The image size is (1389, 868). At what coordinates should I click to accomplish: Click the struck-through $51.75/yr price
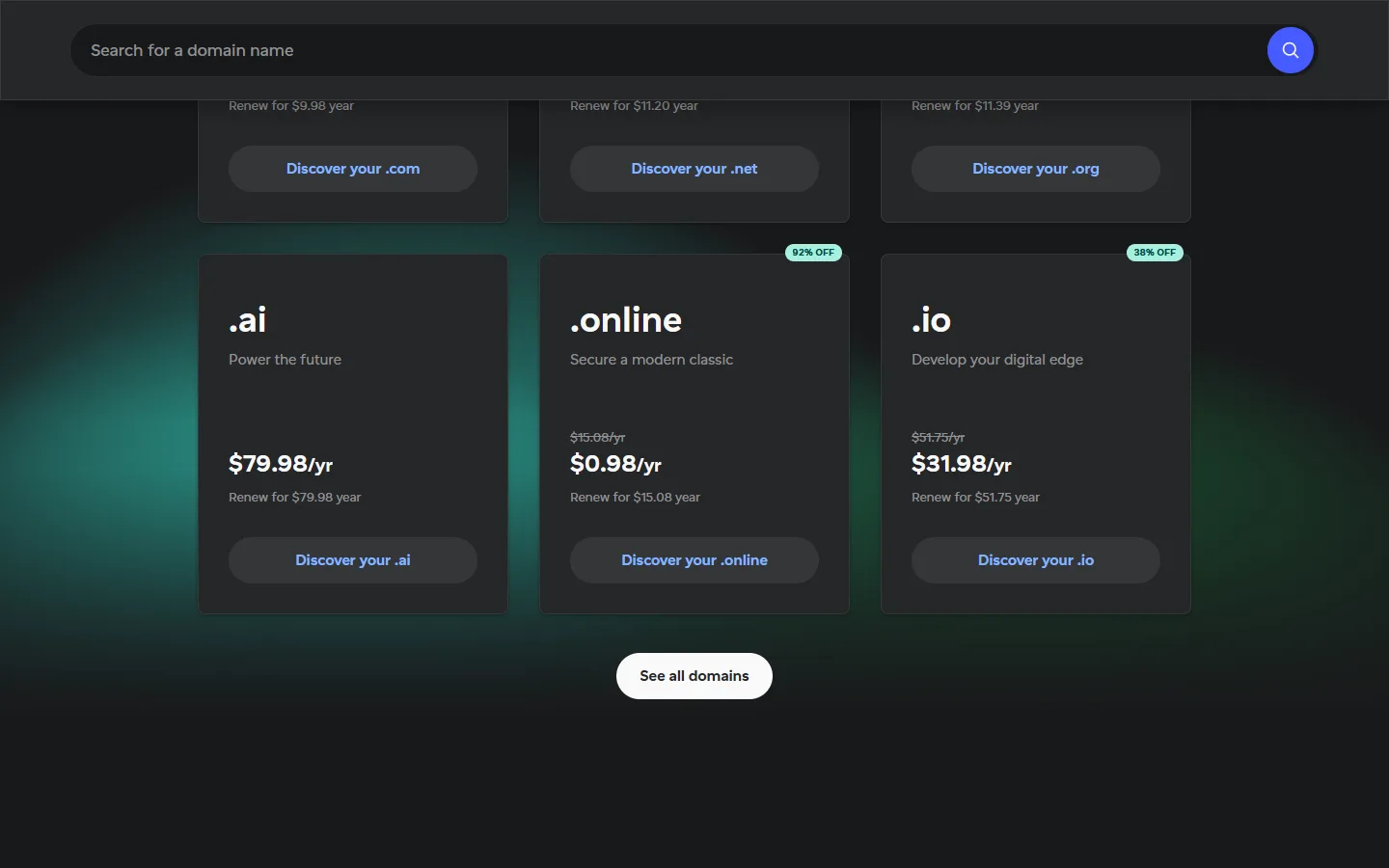939,437
